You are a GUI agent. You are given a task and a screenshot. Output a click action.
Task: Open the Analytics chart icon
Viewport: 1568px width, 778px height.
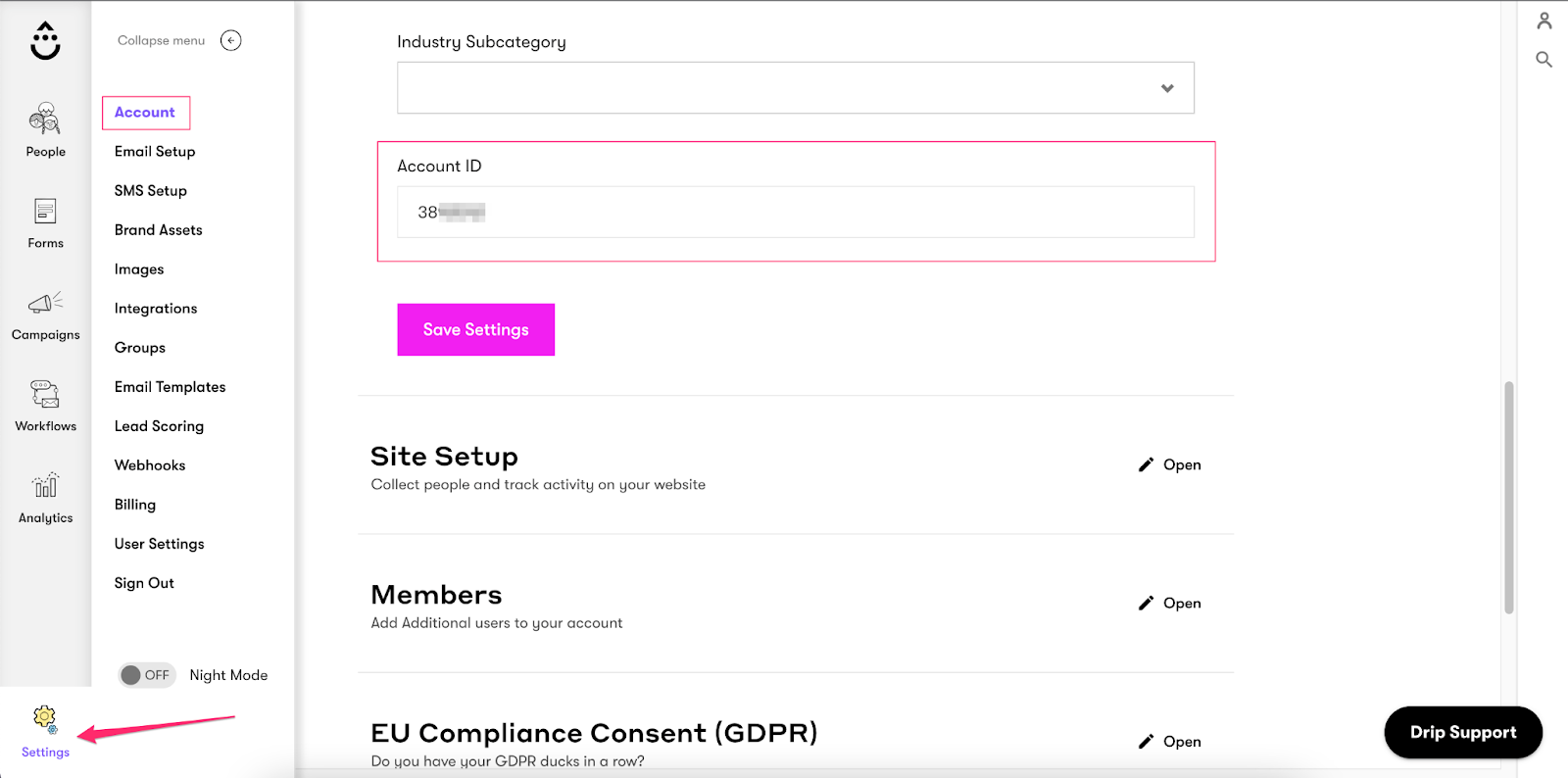point(45,486)
